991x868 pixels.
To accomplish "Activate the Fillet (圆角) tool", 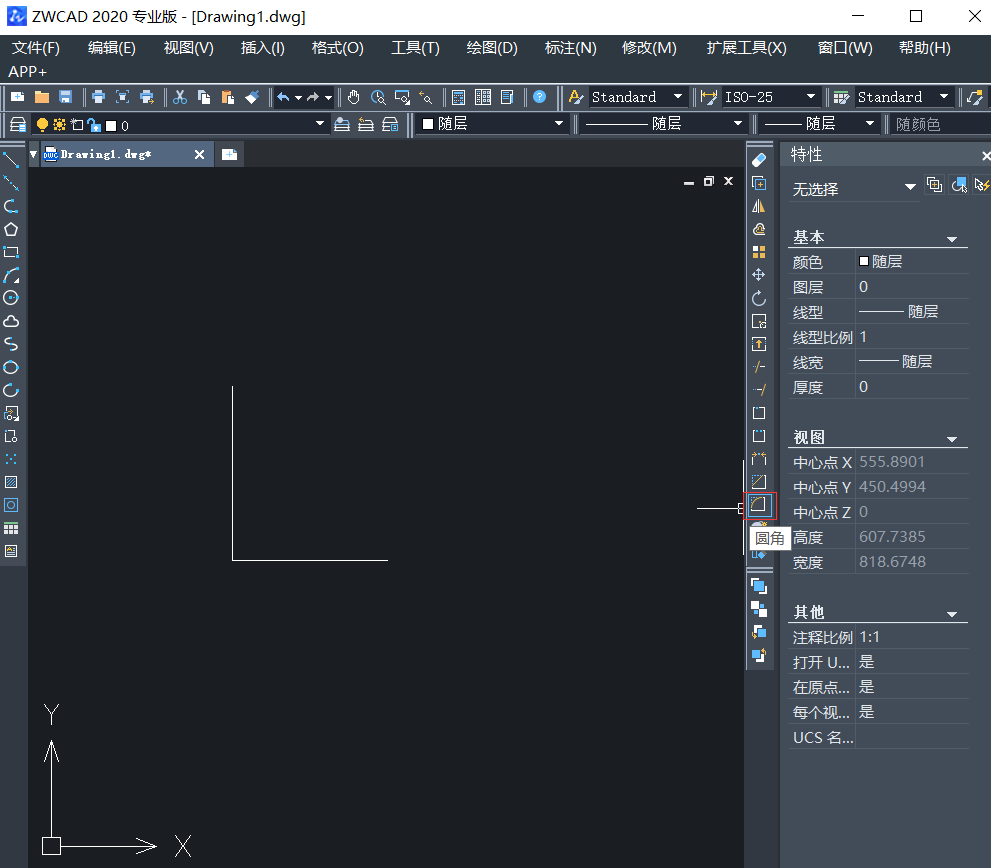I will coord(759,505).
